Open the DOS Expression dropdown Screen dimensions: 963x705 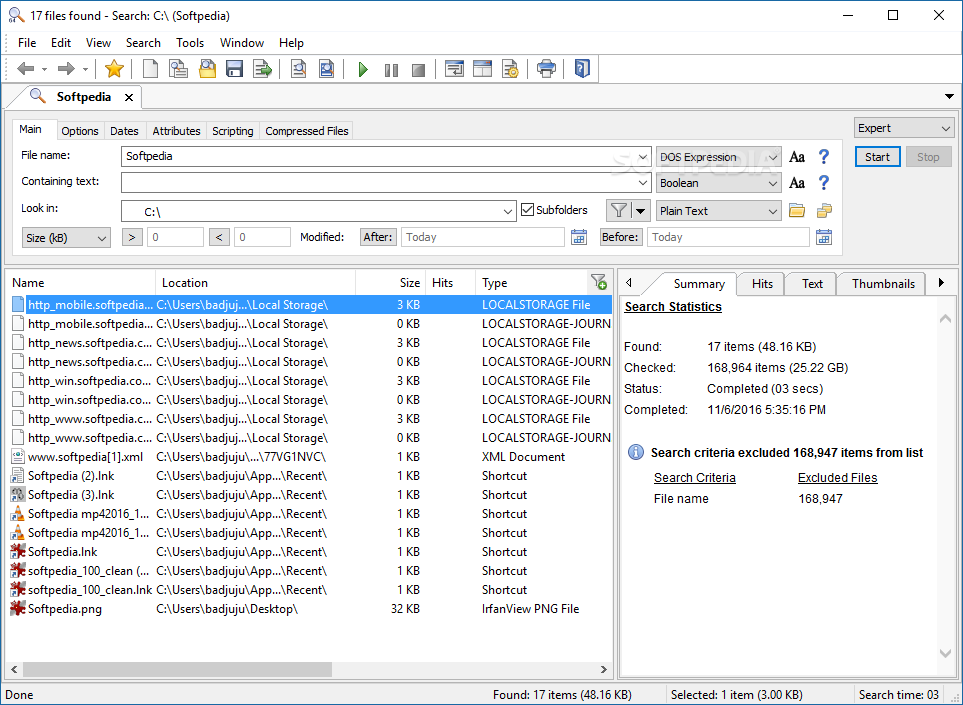tap(719, 157)
